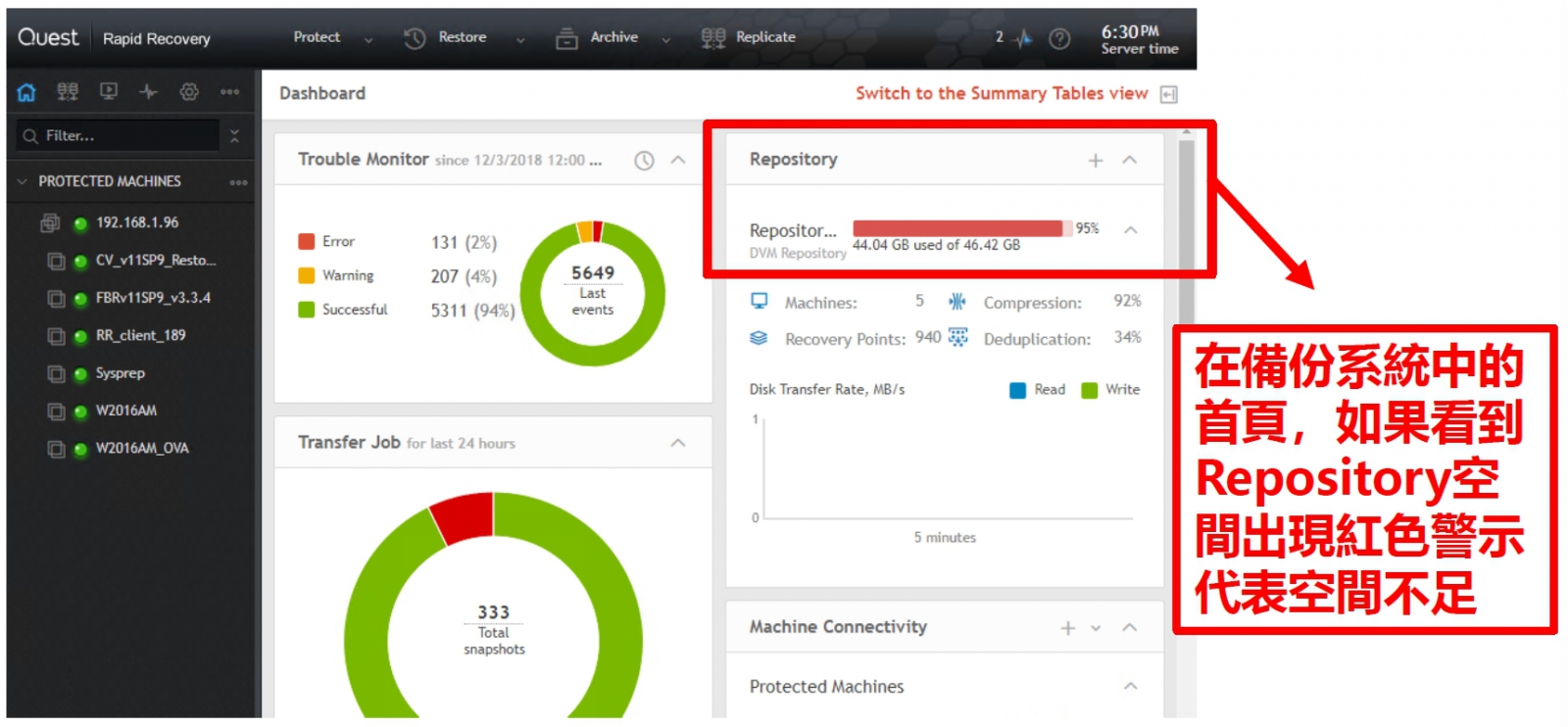Click the Machines monitor icon in Repository
Image resolution: width=1568 pixels, height=727 pixels.
pos(759,301)
